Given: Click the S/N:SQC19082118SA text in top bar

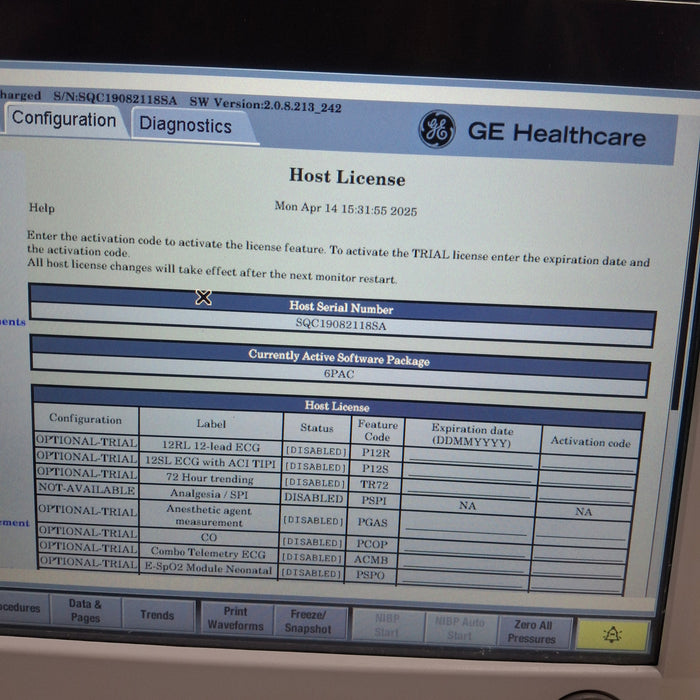Looking at the screenshot, I should [x=115, y=97].
